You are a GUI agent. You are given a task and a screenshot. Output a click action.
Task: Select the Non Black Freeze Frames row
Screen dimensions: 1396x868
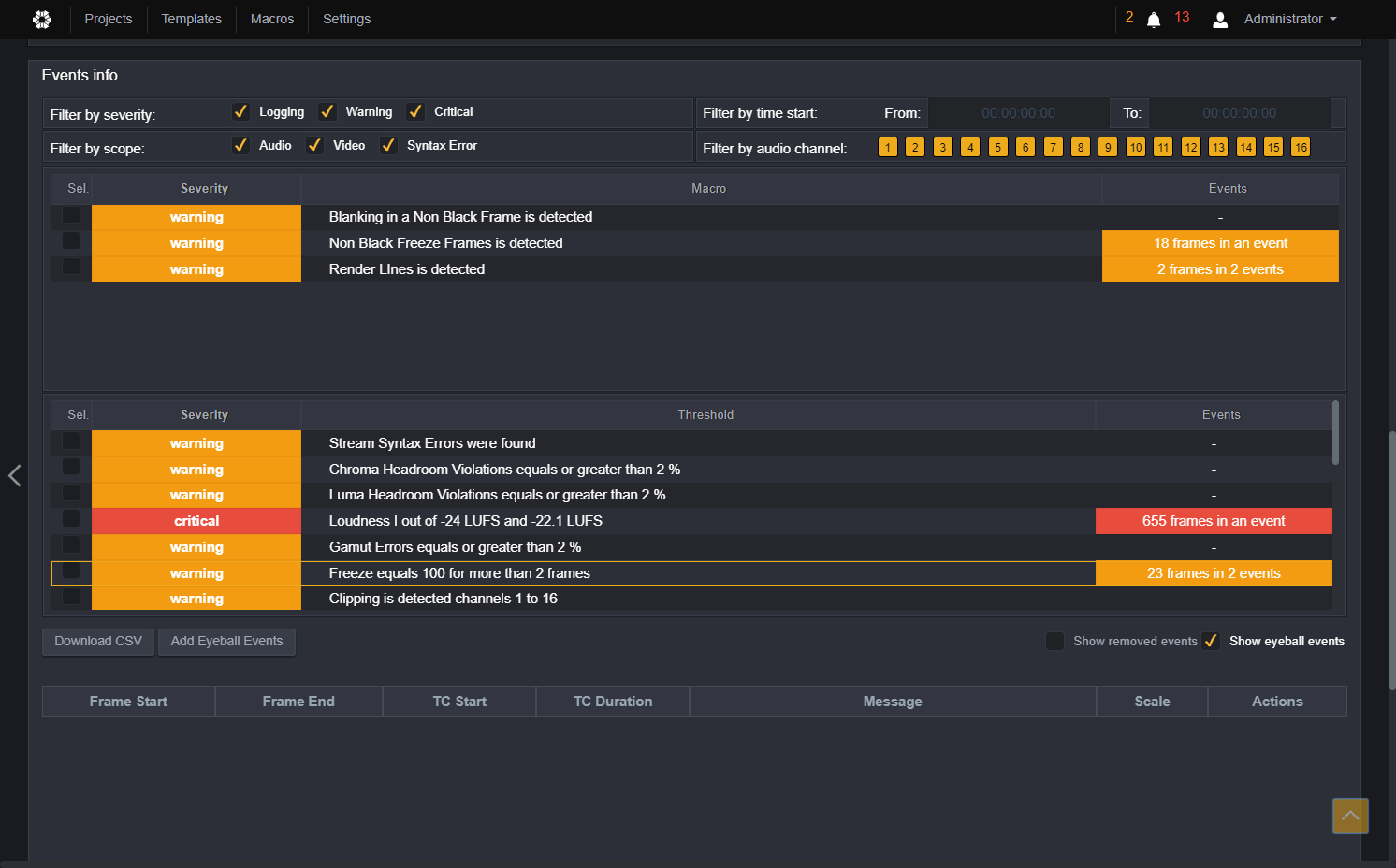click(x=694, y=243)
